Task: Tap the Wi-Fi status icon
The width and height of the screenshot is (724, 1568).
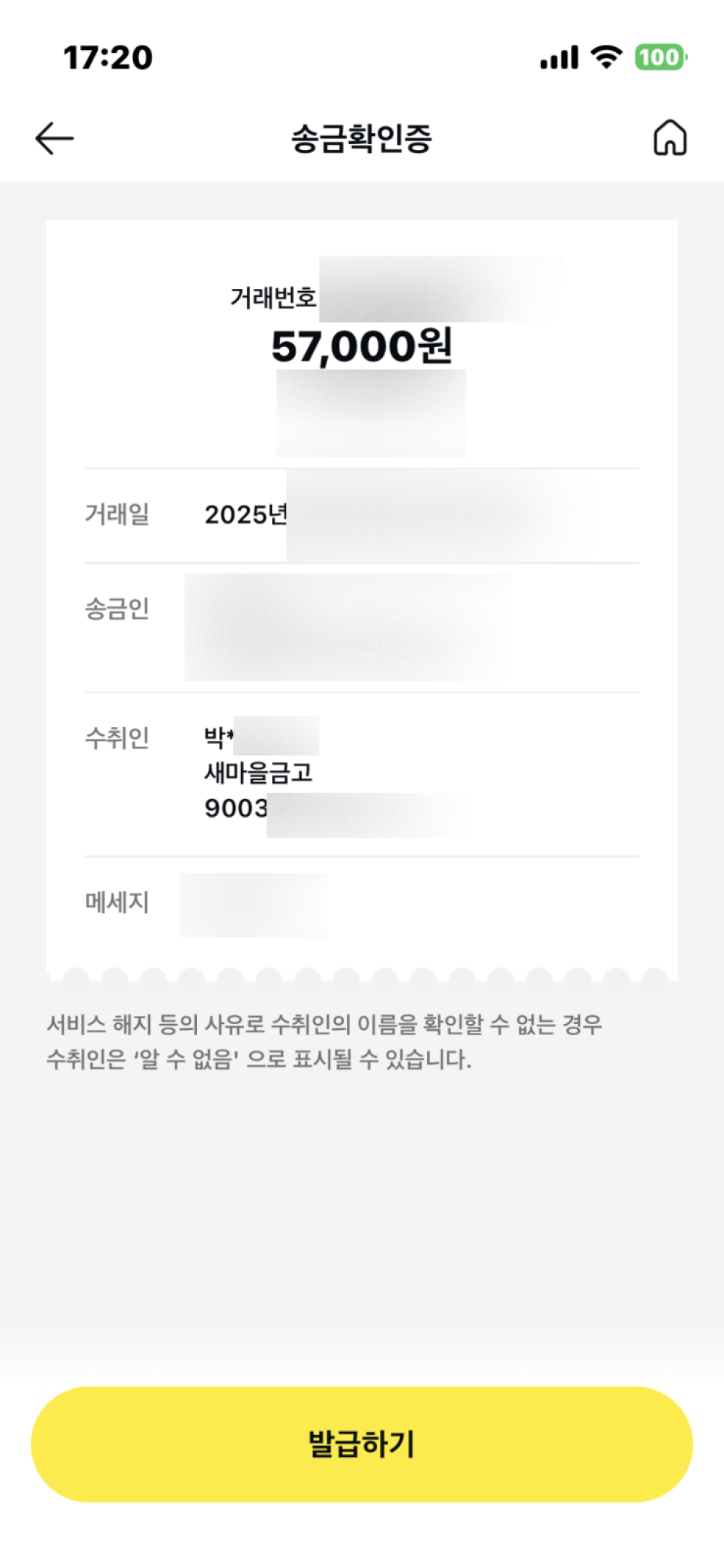Action: pyautogui.click(x=607, y=57)
